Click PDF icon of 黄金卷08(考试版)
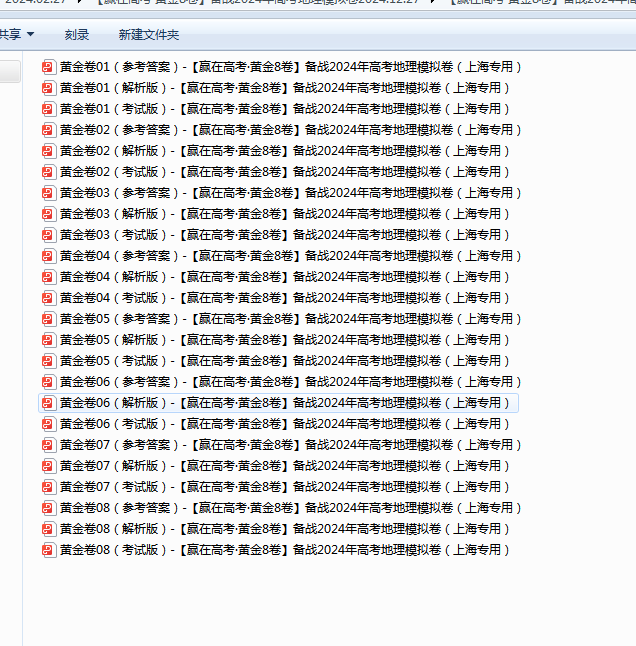Viewport: 636px width, 646px height. click(49, 550)
